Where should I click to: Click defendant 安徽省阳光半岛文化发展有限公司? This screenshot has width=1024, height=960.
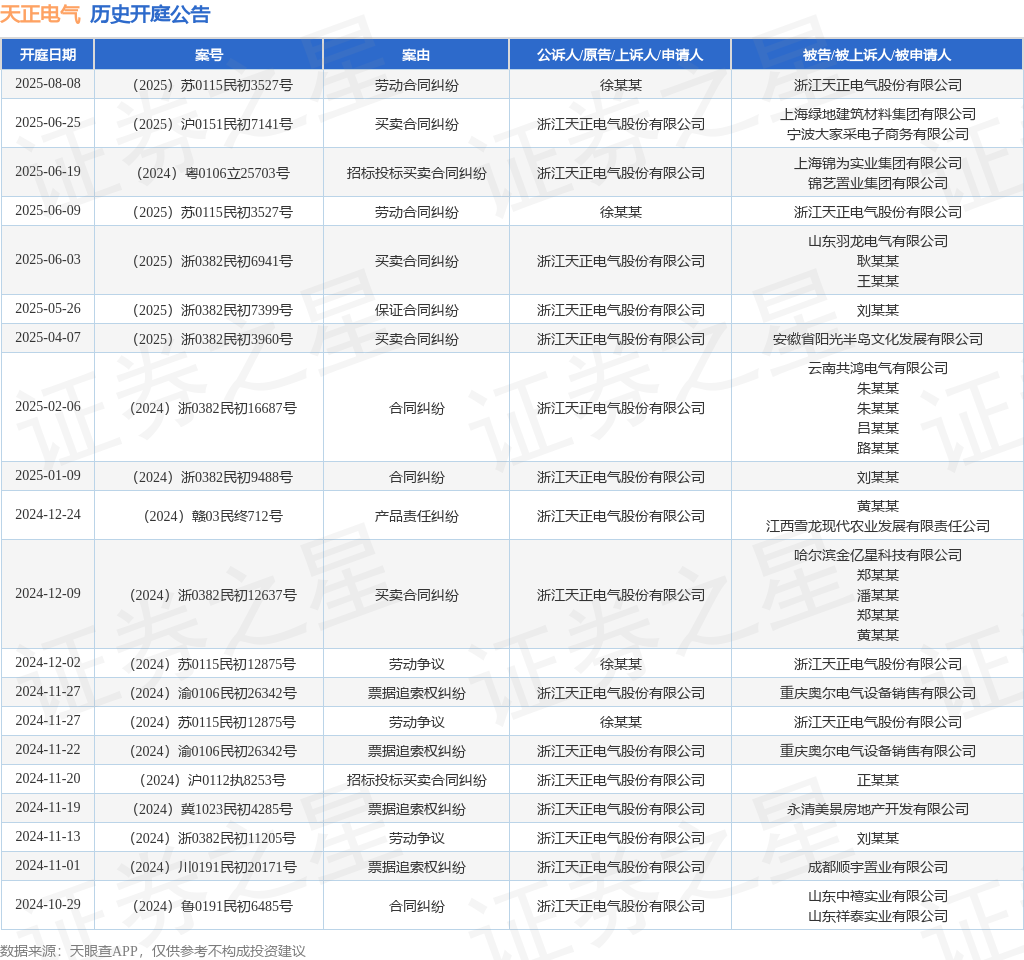coord(877,339)
